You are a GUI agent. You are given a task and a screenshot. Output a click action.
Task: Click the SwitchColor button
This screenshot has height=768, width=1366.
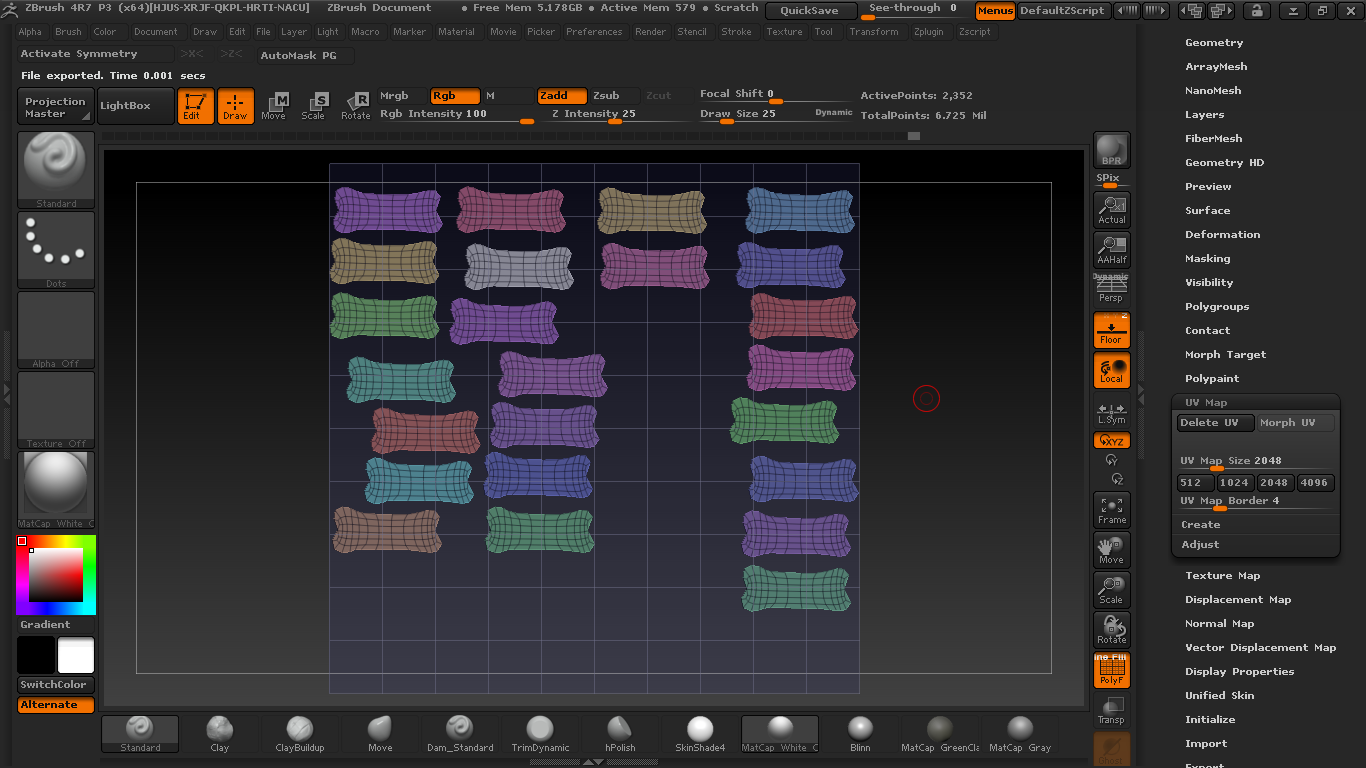[x=56, y=685]
